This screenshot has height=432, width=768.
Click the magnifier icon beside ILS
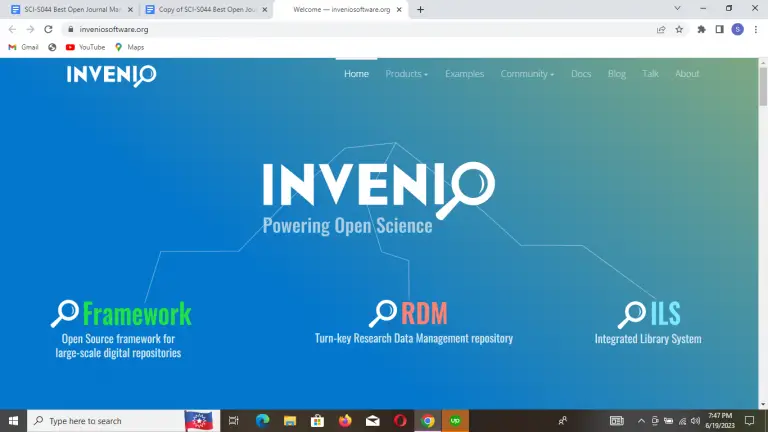click(632, 314)
